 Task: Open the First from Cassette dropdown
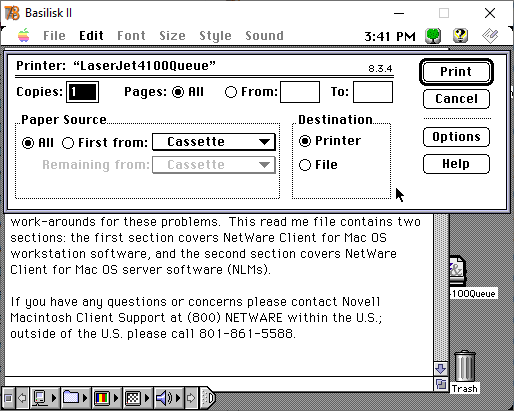[x=214, y=142]
